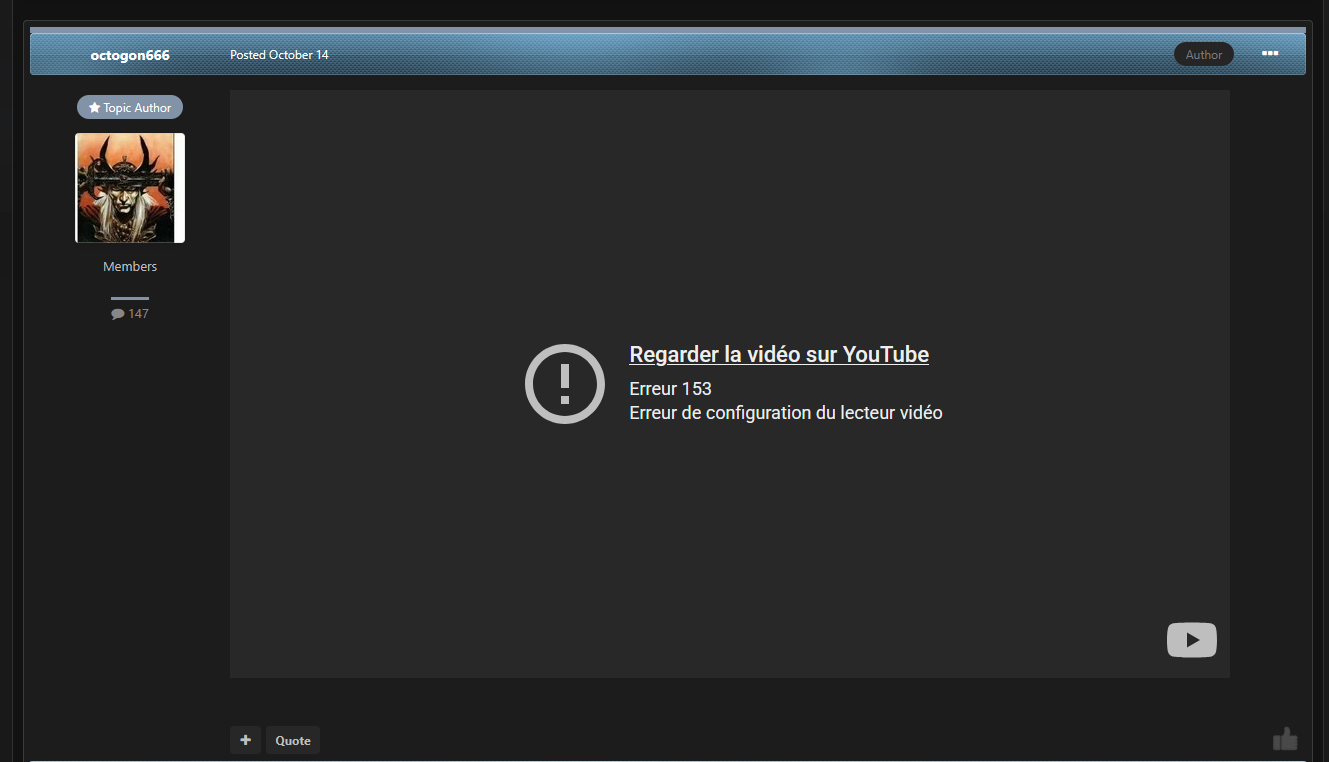Click the YouTube logo on the video player
The image size is (1329, 762).
click(1191, 640)
